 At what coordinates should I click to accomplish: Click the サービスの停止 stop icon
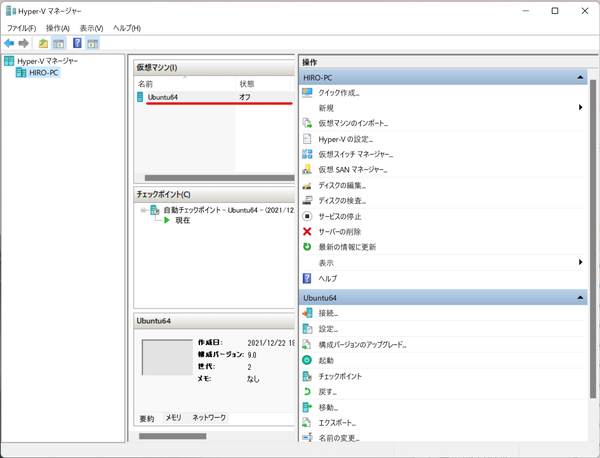tap(307, 216)
